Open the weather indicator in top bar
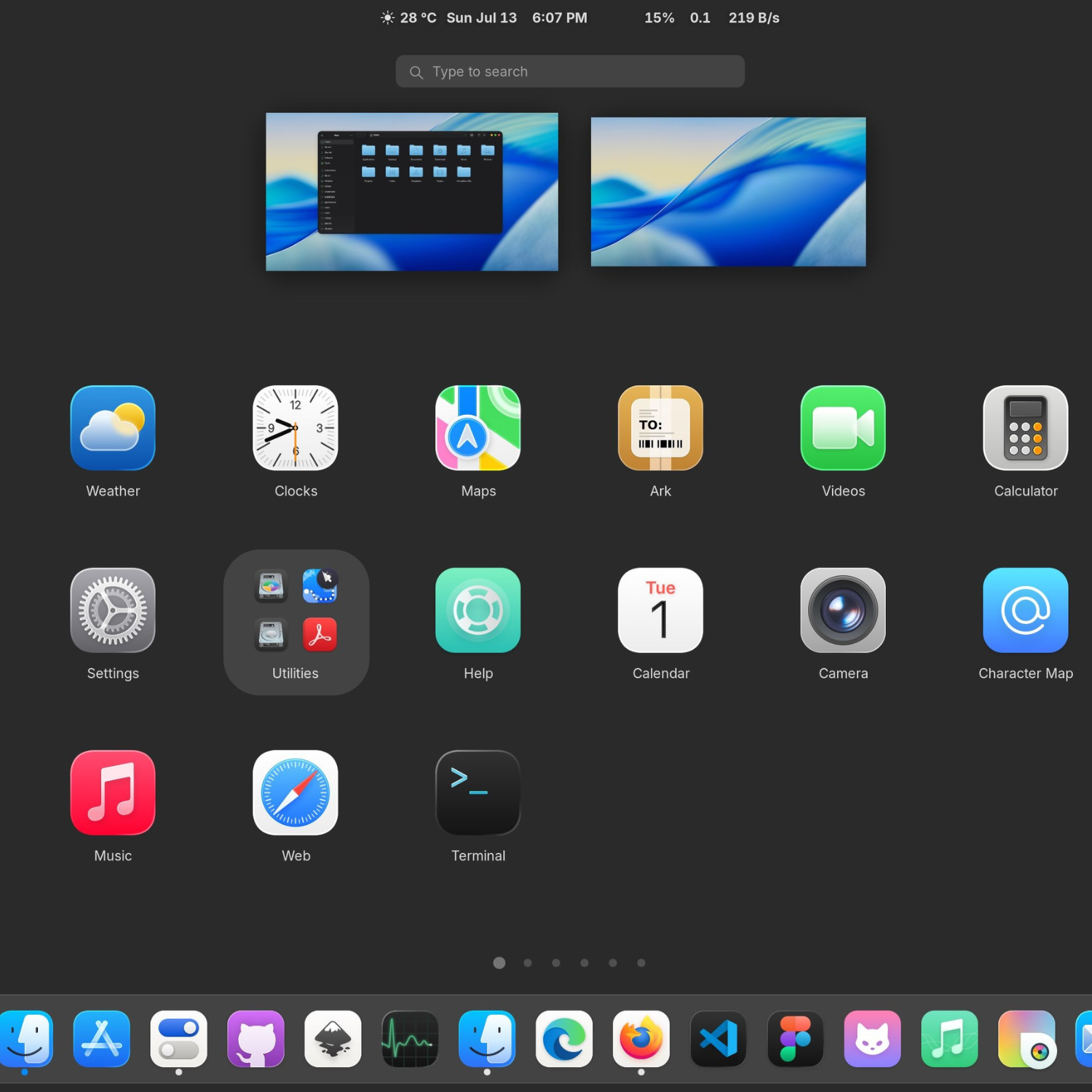1092x1092 pixels. pyautogui.click(x=408, y=17)
